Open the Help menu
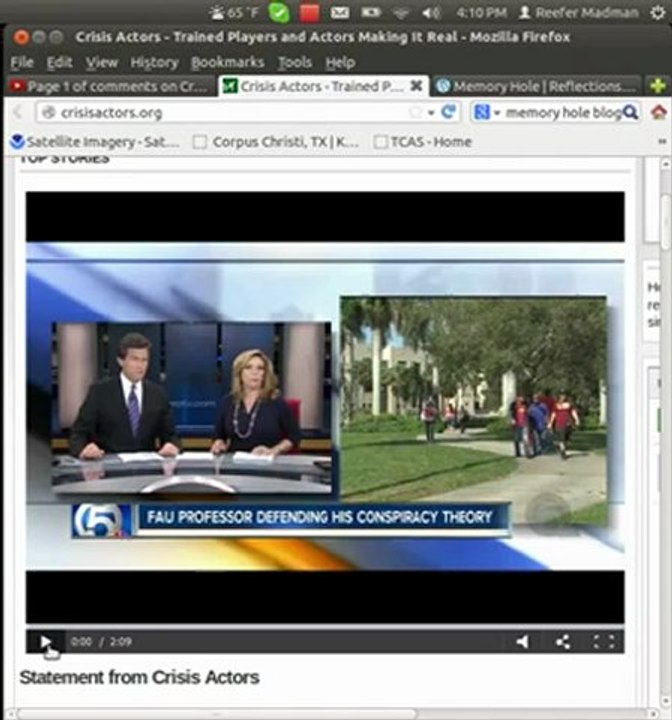 (340, 62)
